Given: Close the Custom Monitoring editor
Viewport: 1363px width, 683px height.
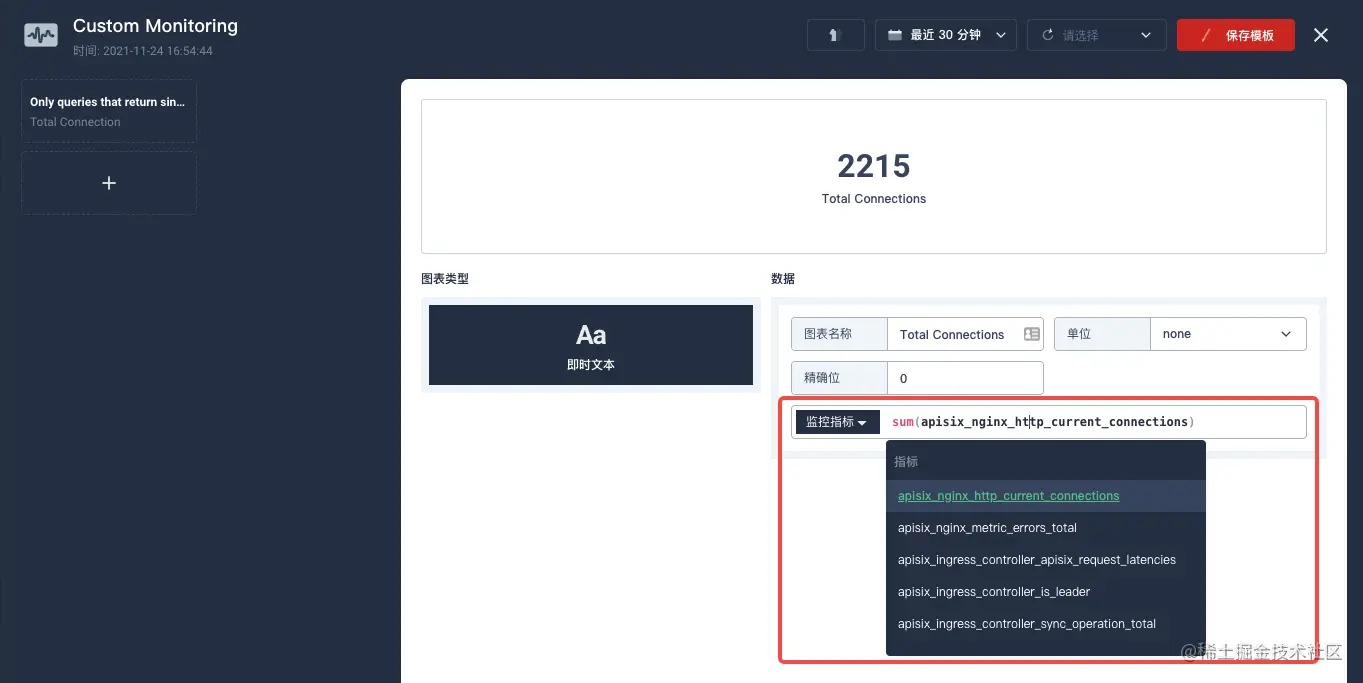Looking at the screenshot, I should pos(1321,35).
